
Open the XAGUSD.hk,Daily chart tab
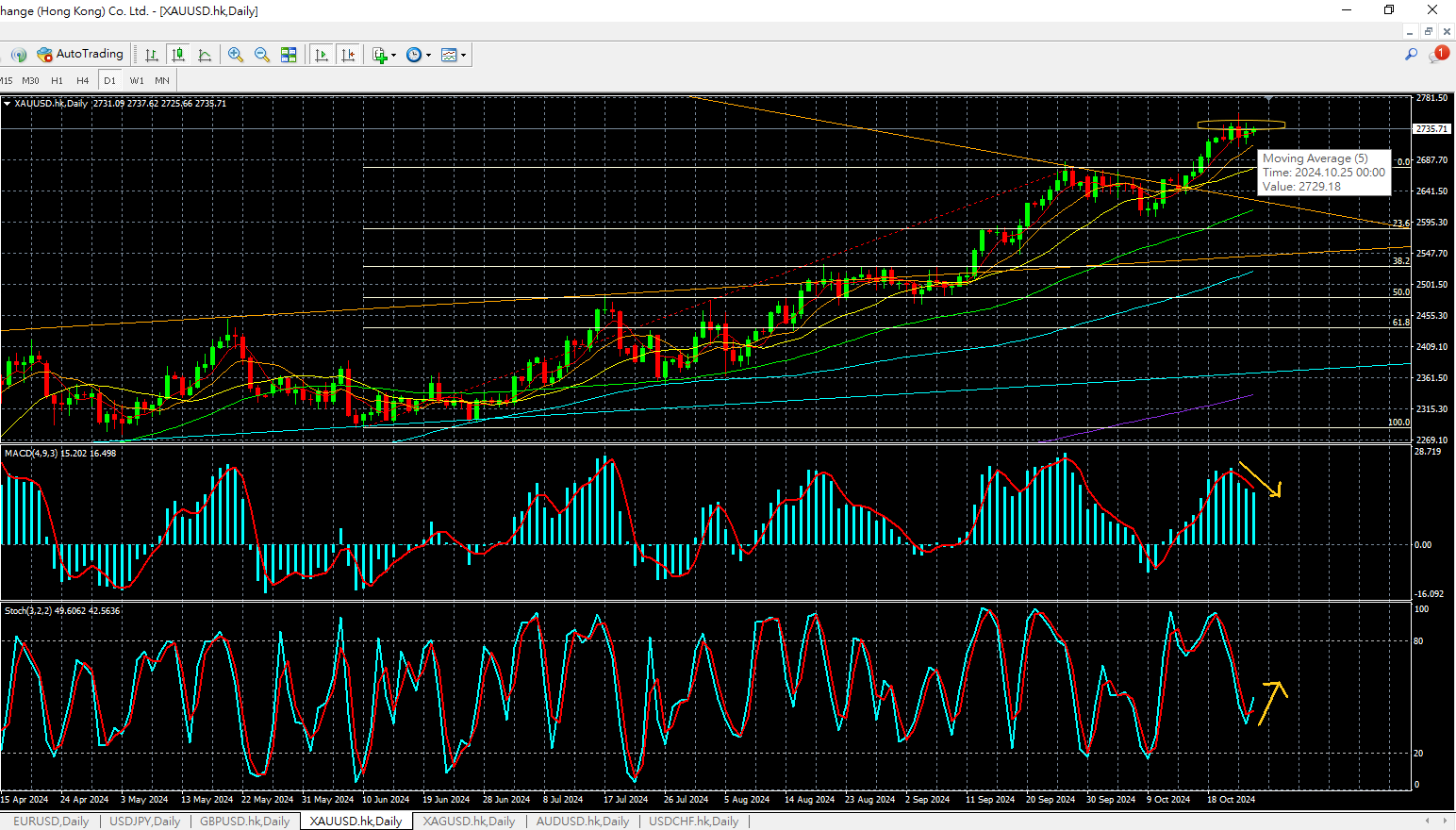[469, 822]
